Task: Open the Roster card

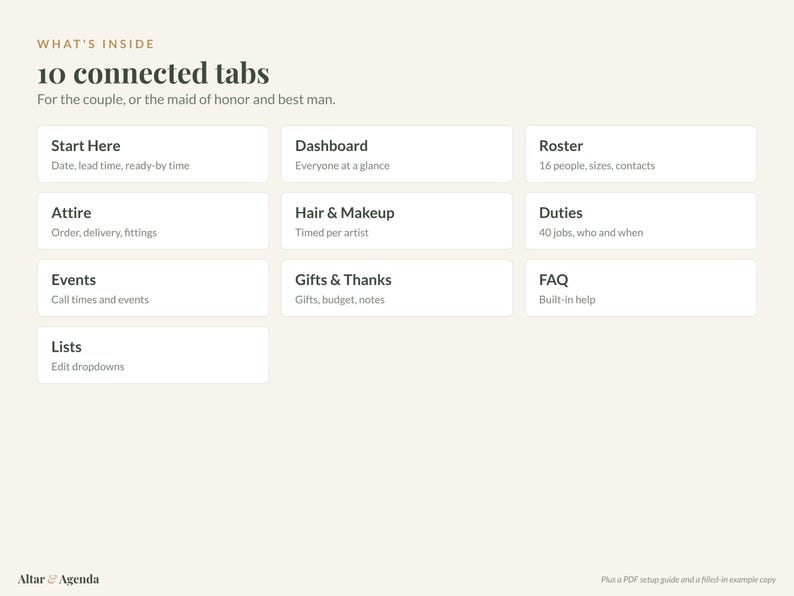Action: [641, 154]
